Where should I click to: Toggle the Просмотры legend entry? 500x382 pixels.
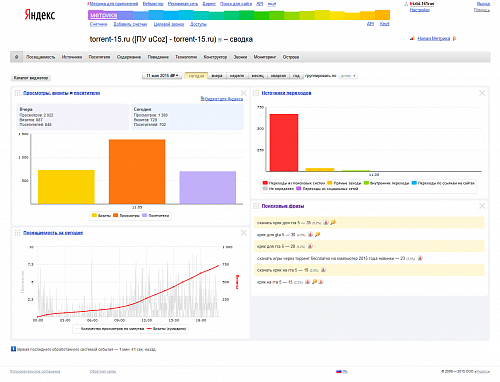click(x=126, y=216)
